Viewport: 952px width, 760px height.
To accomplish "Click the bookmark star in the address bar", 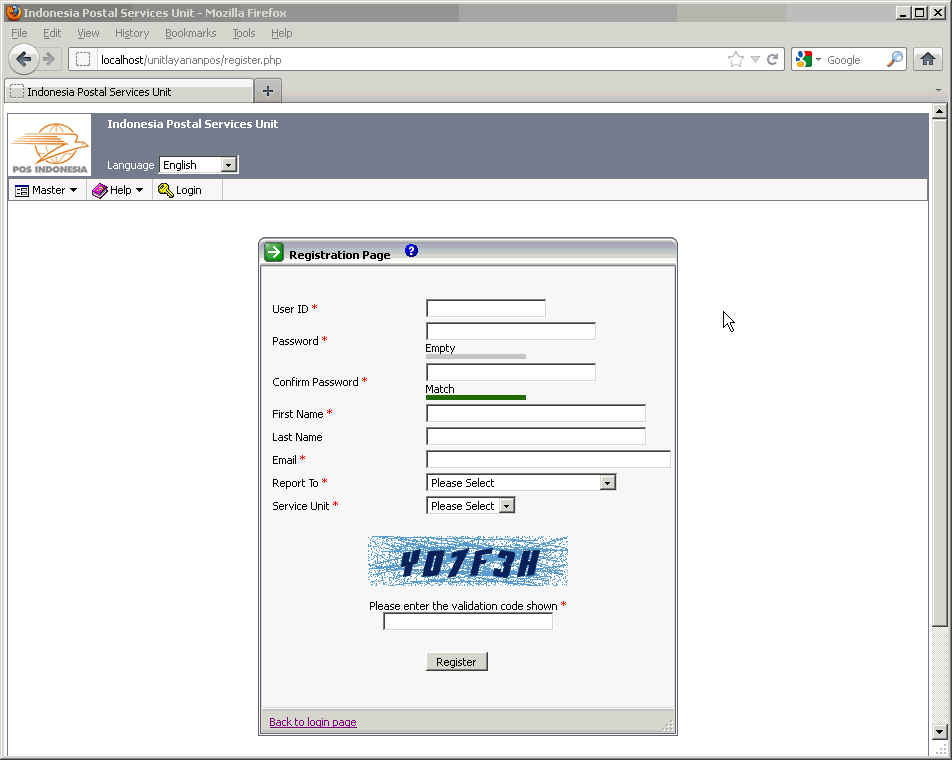I will [737, 59].
